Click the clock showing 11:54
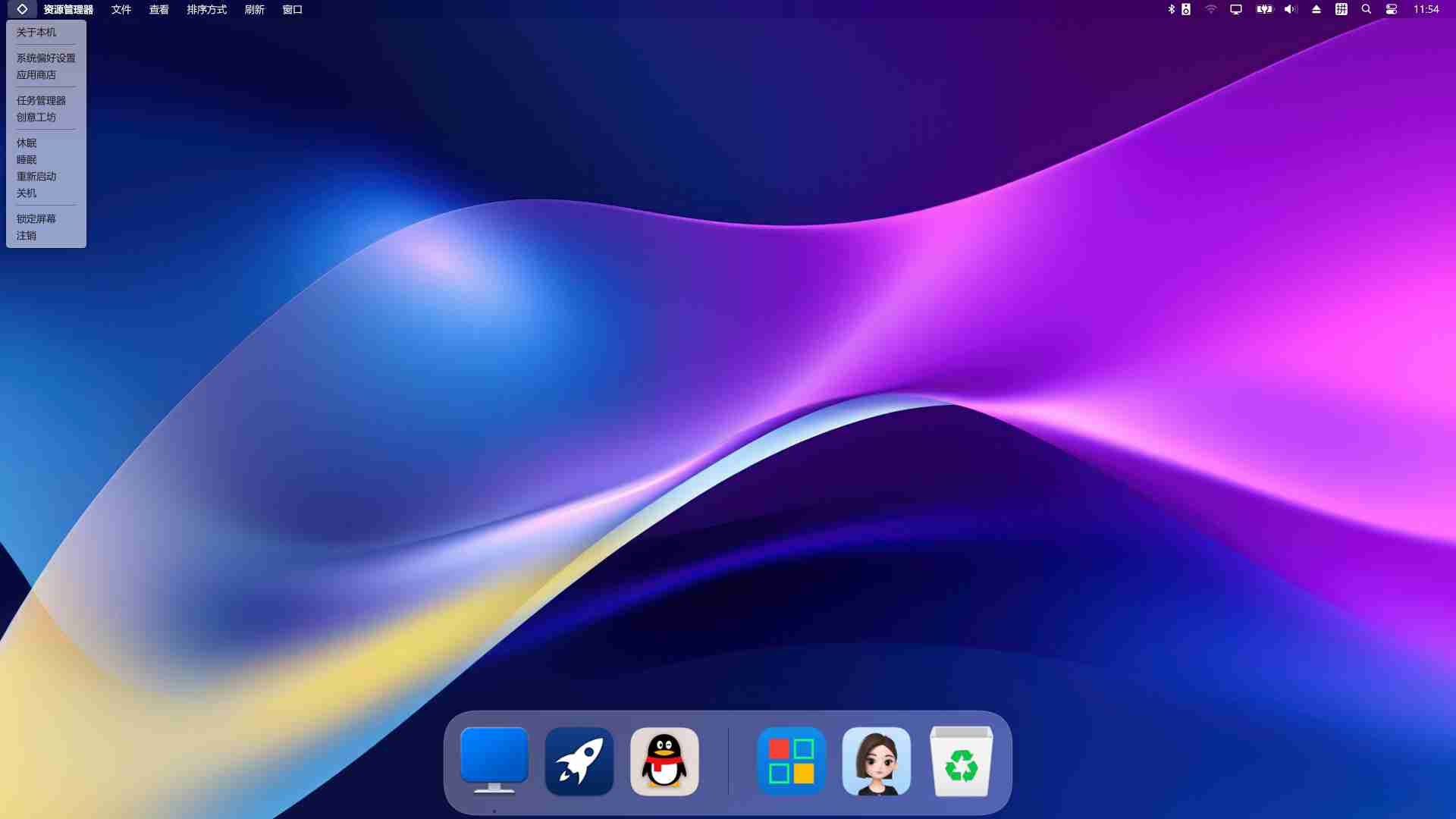 [x=1429, y=10]
